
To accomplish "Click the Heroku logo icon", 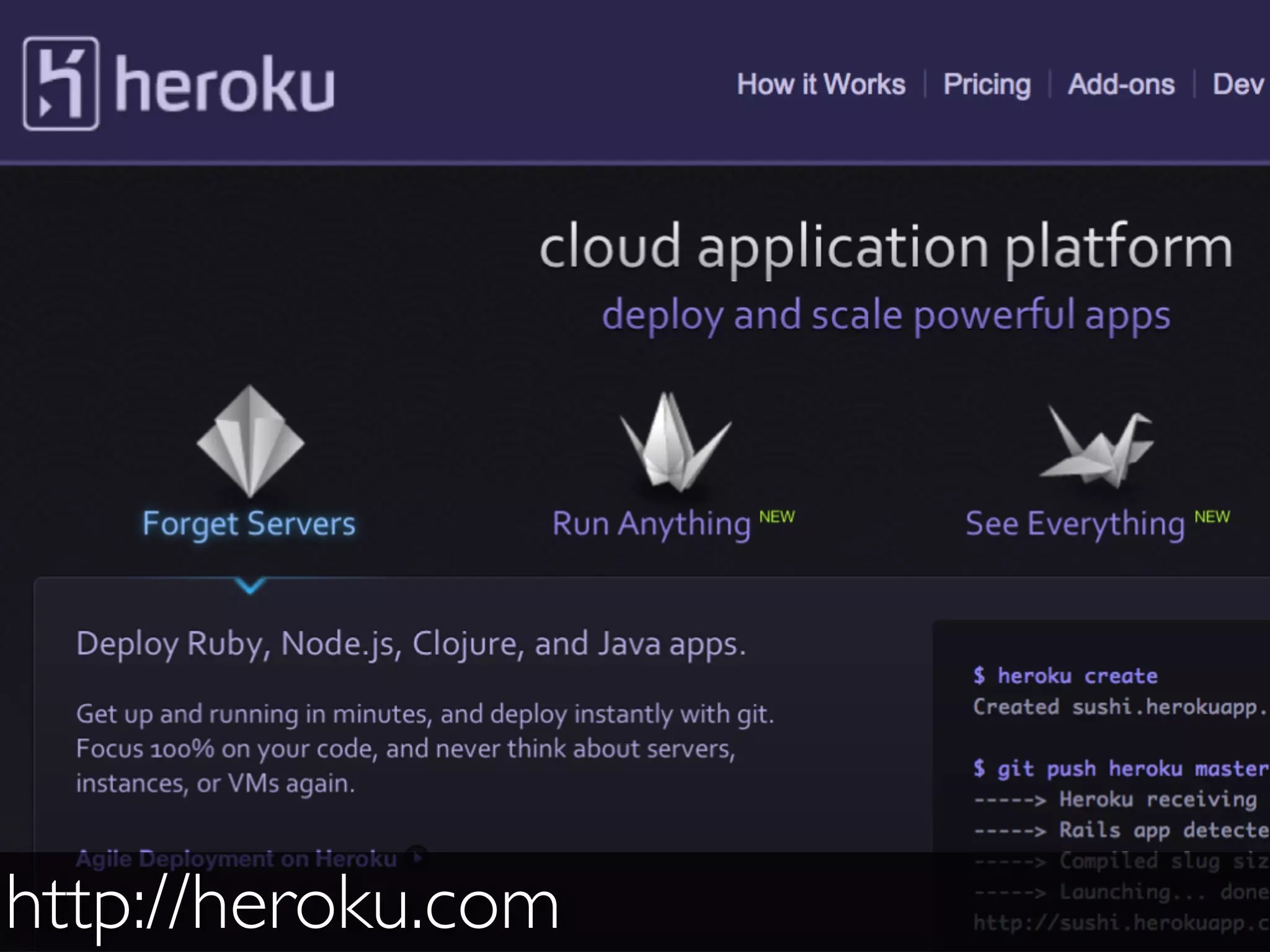I will pos(61,84).
